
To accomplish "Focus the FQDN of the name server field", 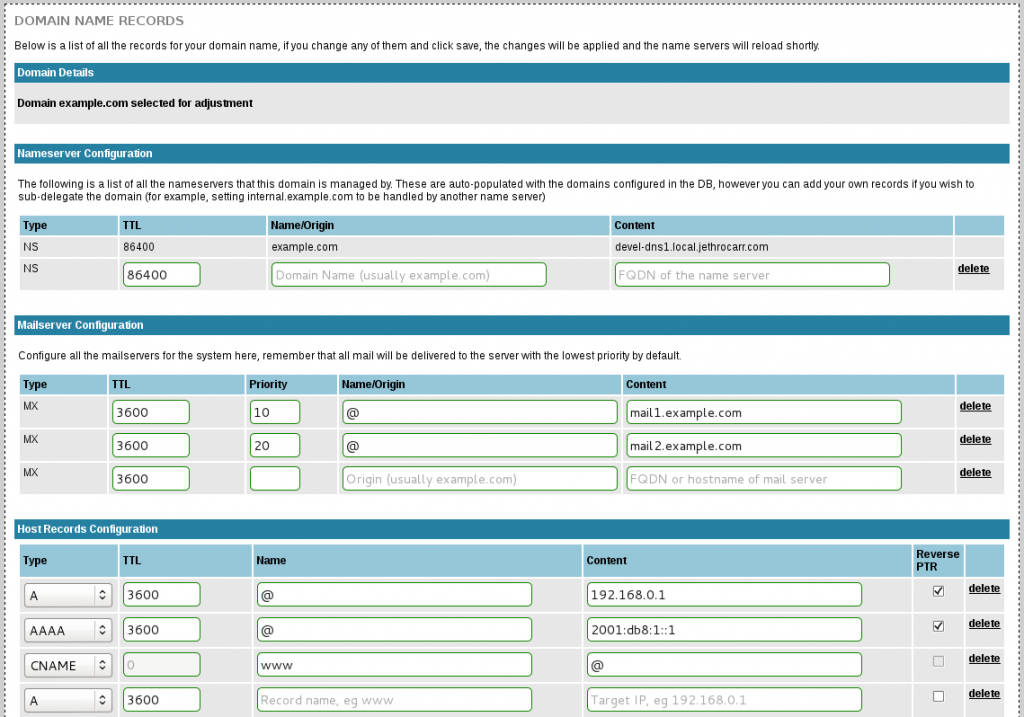I will [752, 275].
